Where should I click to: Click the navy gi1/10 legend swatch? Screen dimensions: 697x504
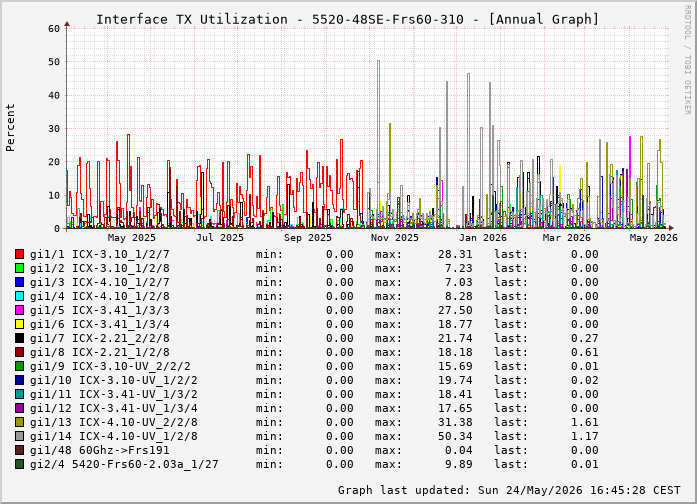point(19,380)
